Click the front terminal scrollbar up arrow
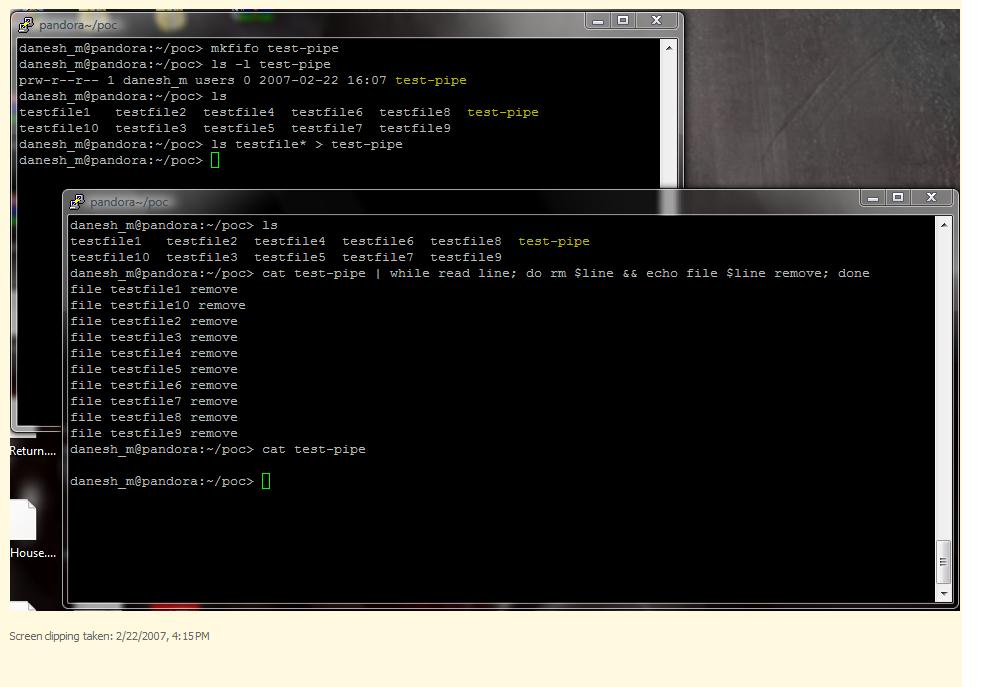 (x=943, y=225)
